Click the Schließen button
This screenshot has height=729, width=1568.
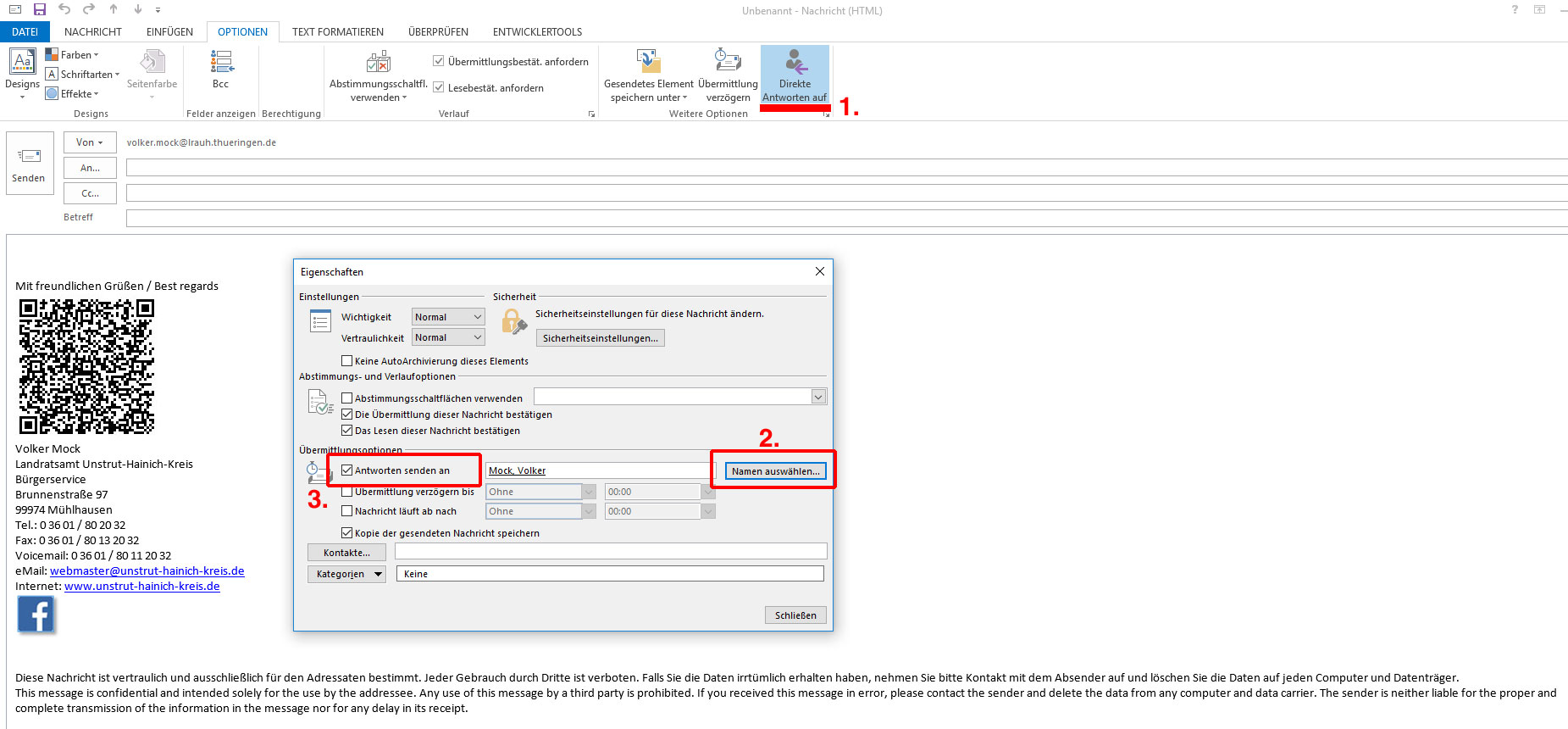795,615
